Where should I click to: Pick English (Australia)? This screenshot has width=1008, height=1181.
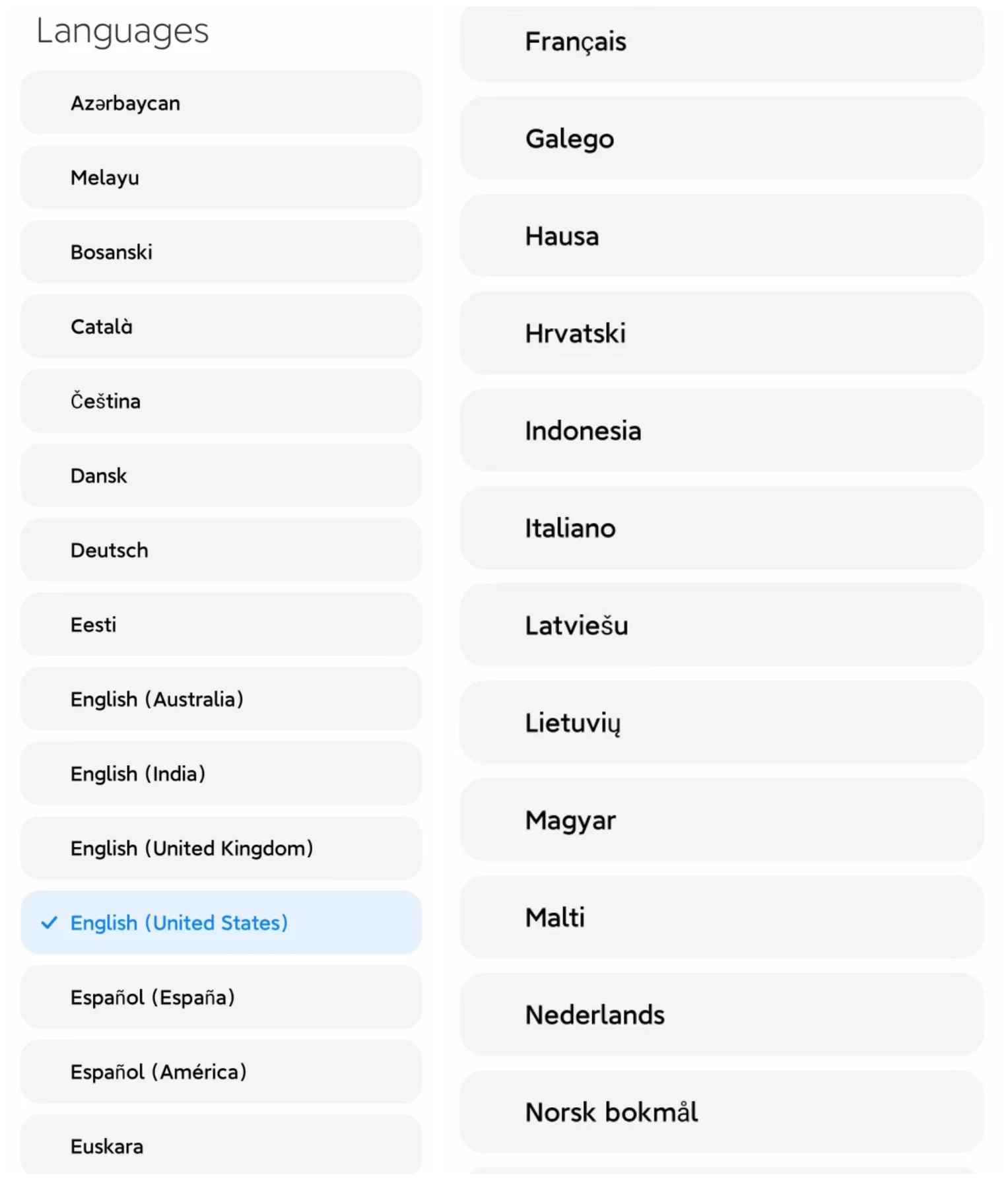[220, 699]
